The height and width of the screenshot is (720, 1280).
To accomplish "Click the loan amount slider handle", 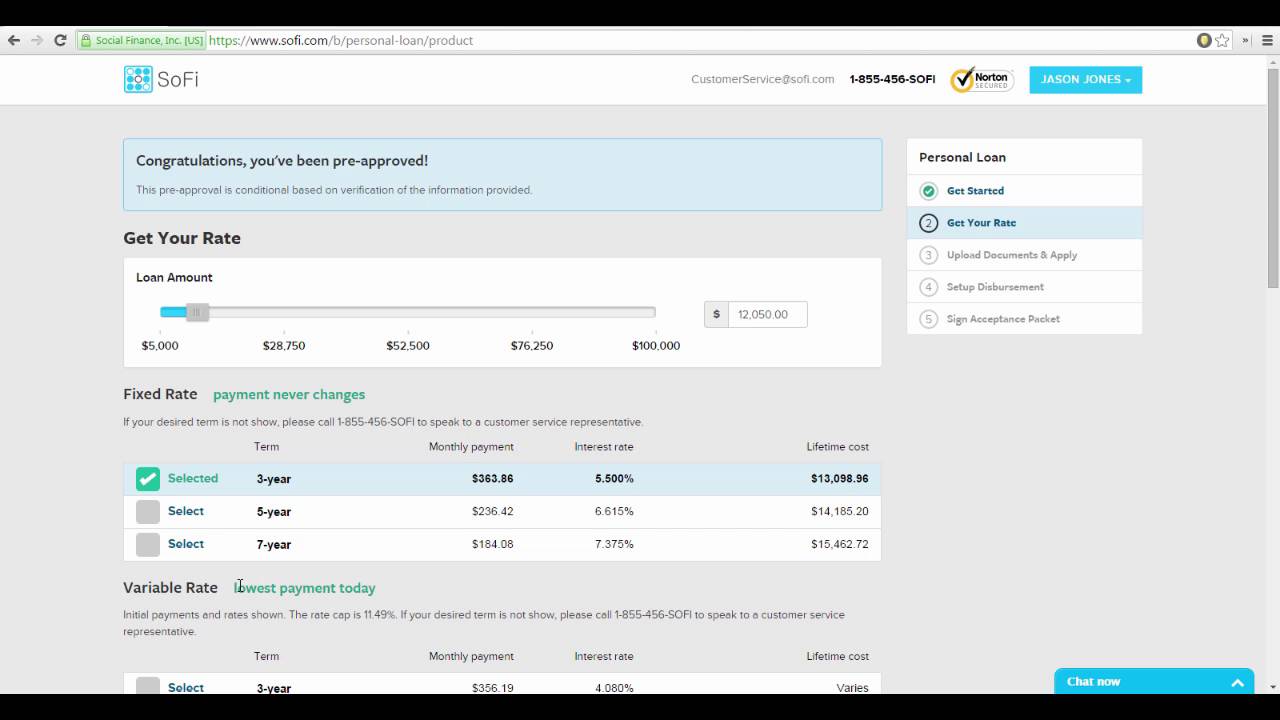I will pyautogui.click(x=197, y=313).
